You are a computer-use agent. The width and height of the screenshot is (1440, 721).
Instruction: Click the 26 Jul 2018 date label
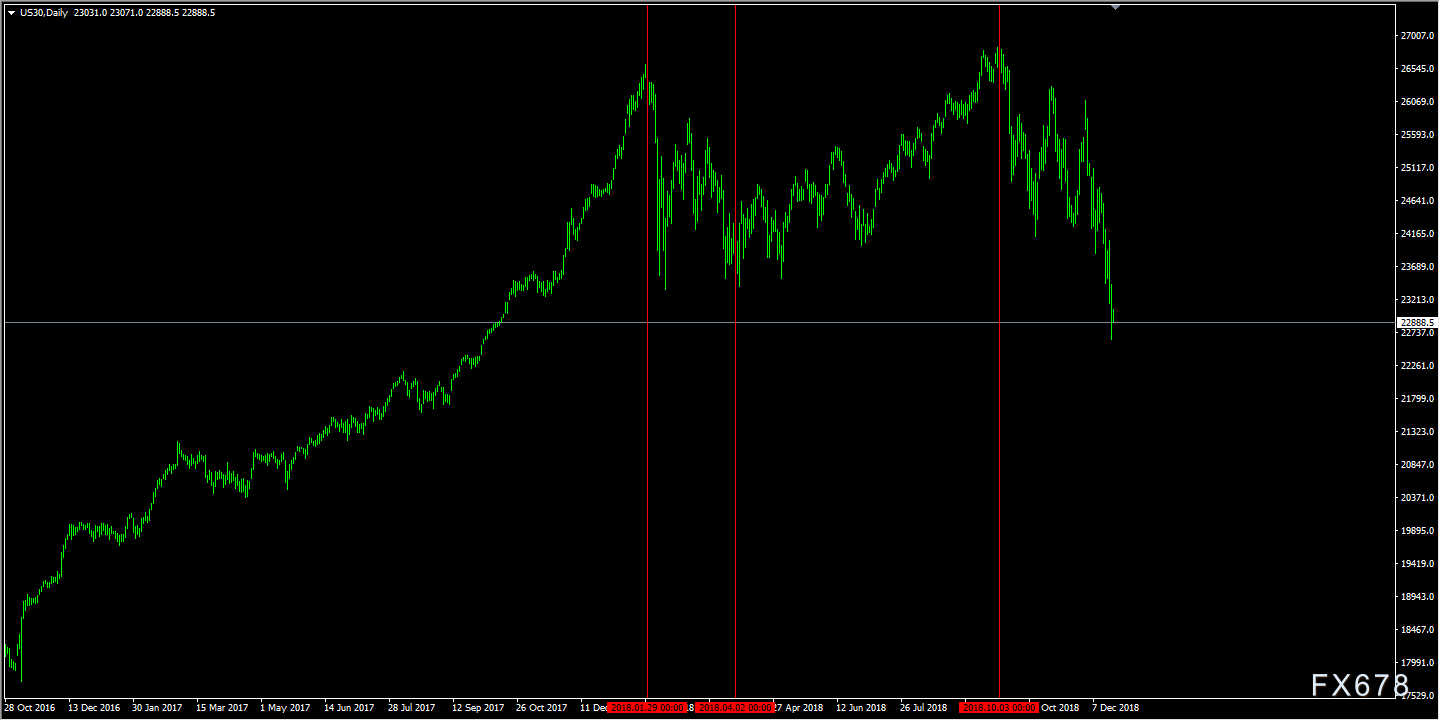(924, 708)
